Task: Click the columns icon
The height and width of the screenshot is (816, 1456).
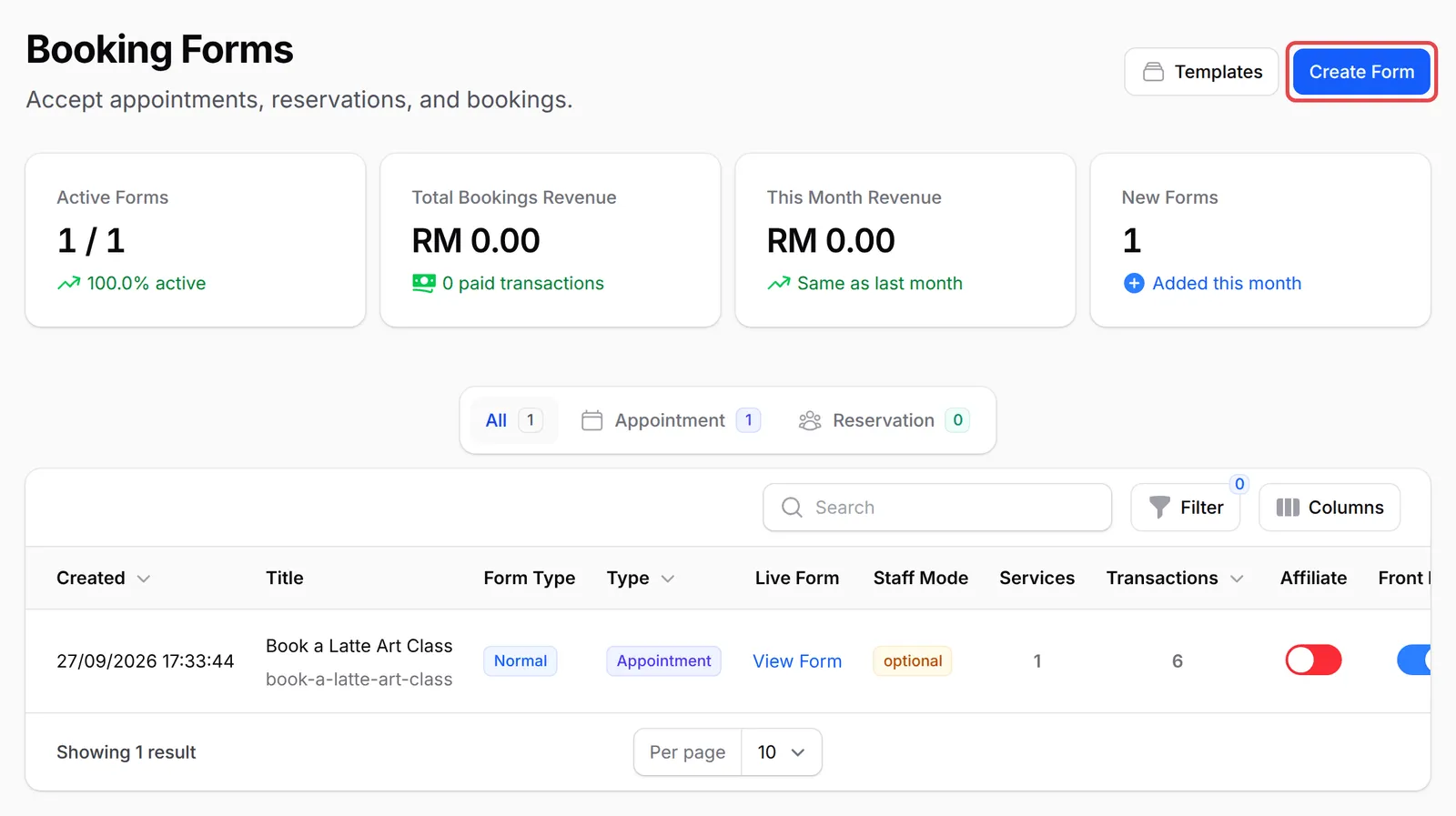Action: click(x=1288, y=508)
